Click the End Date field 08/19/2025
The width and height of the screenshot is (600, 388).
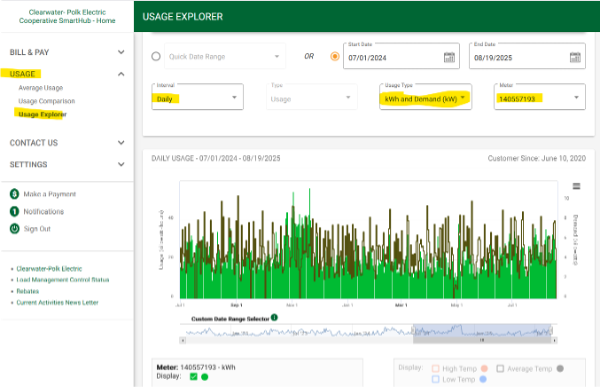coord(527,56)
